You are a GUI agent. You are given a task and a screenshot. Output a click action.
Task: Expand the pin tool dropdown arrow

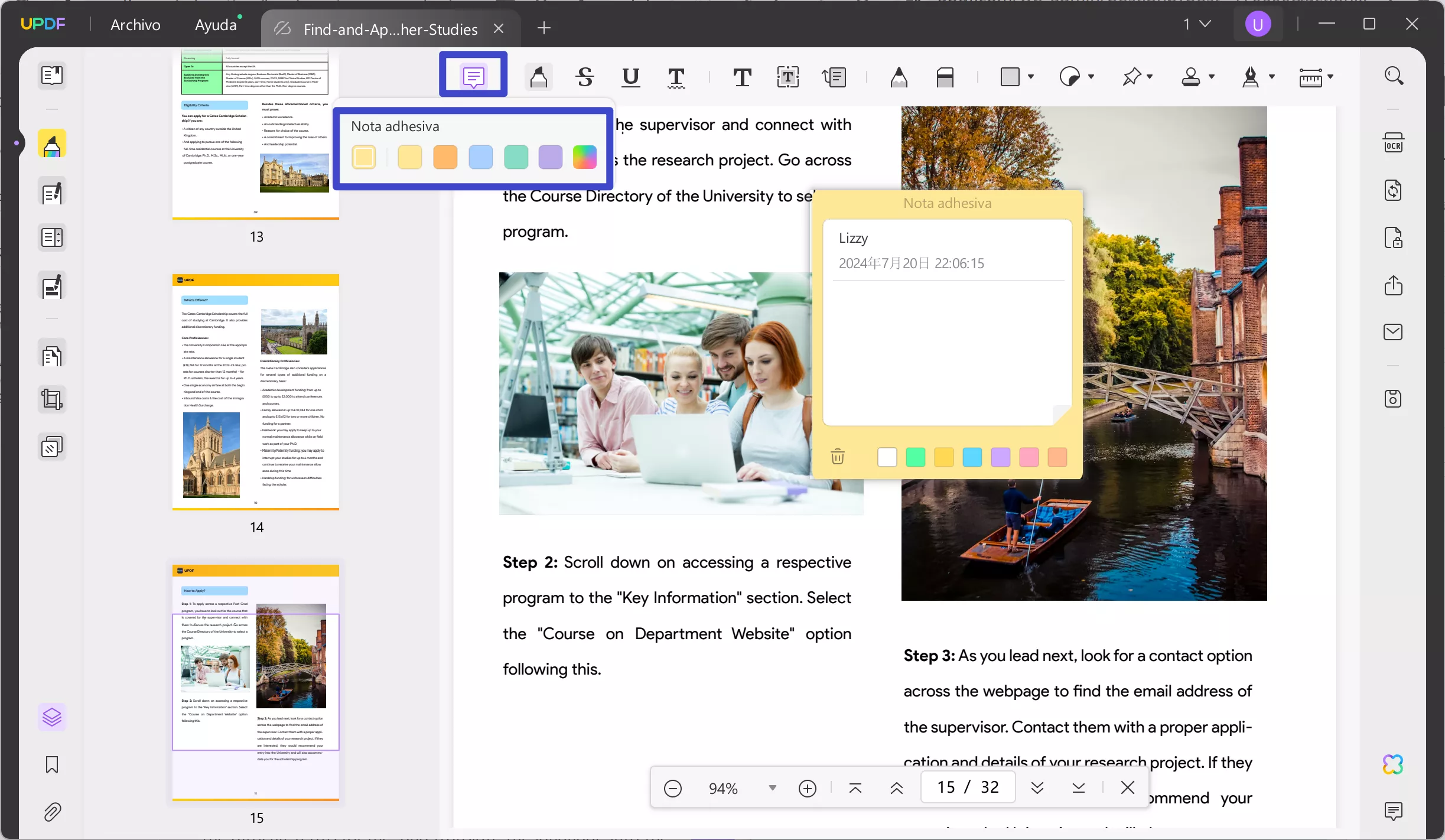tap(1150, 77)
